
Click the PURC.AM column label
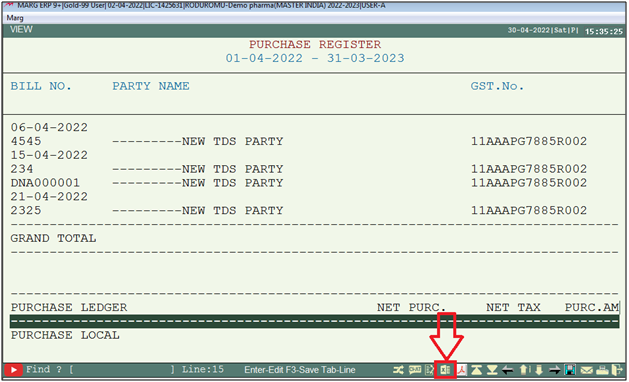[x=592, y=307]
